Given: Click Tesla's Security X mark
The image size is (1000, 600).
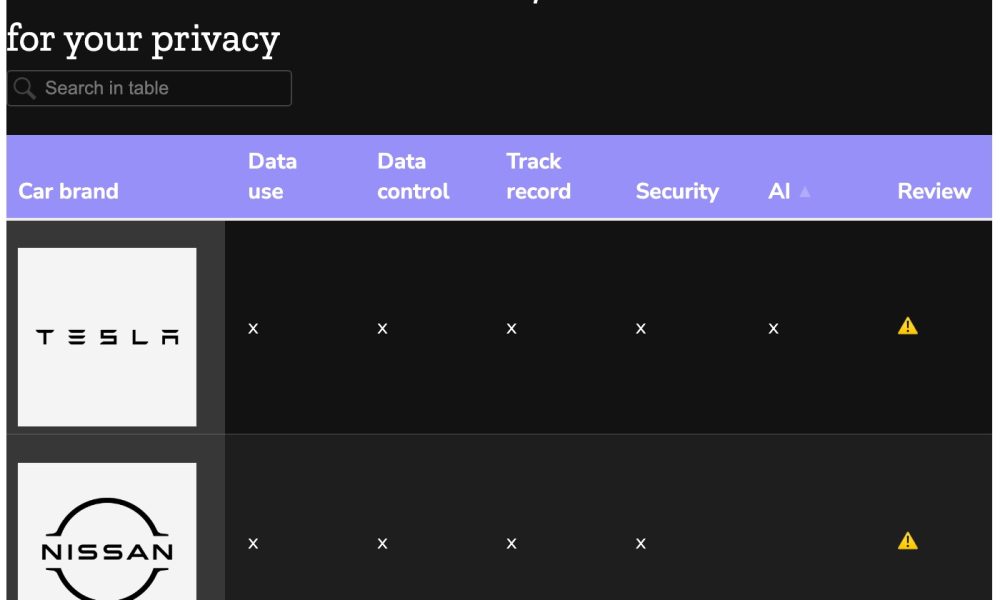Looking at the screenshot, I should pyautogui.click(x=641, y=328).
